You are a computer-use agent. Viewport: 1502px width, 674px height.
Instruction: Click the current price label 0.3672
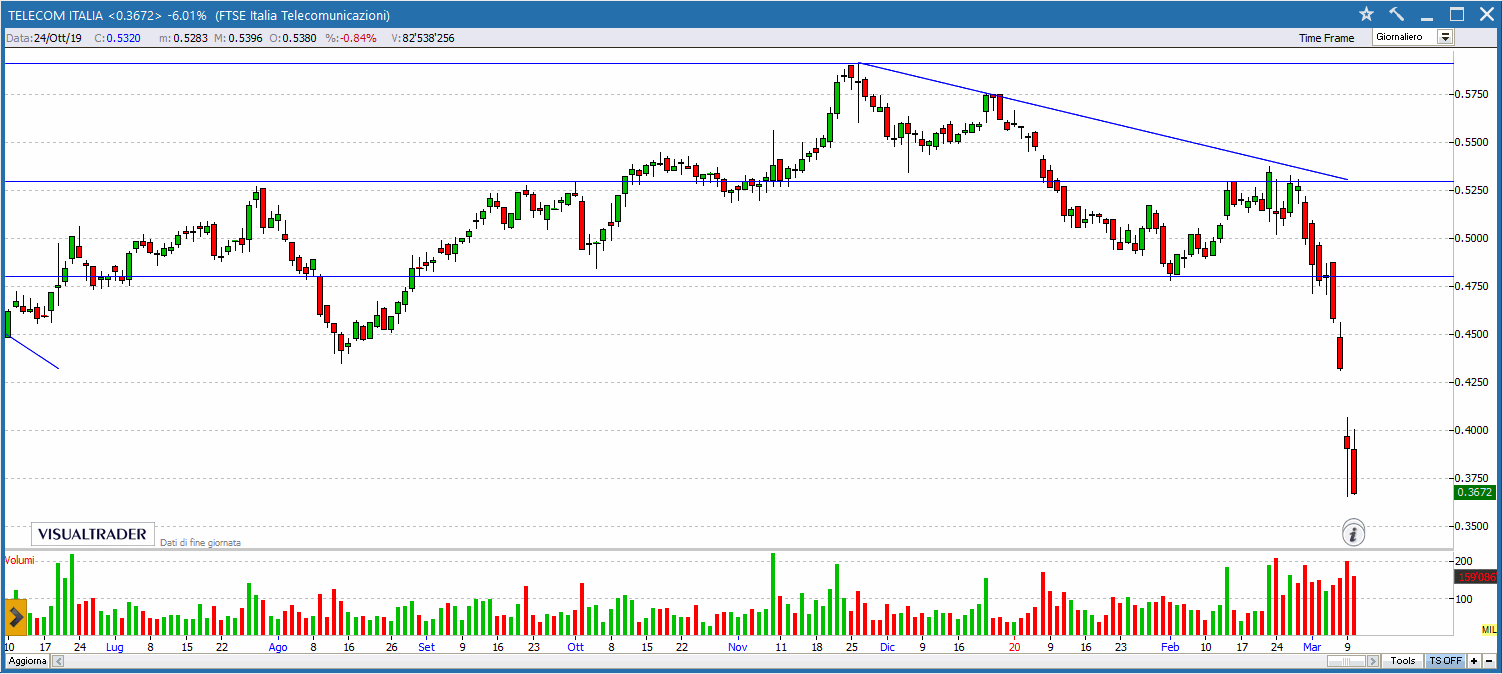(x=1476, y=492)
